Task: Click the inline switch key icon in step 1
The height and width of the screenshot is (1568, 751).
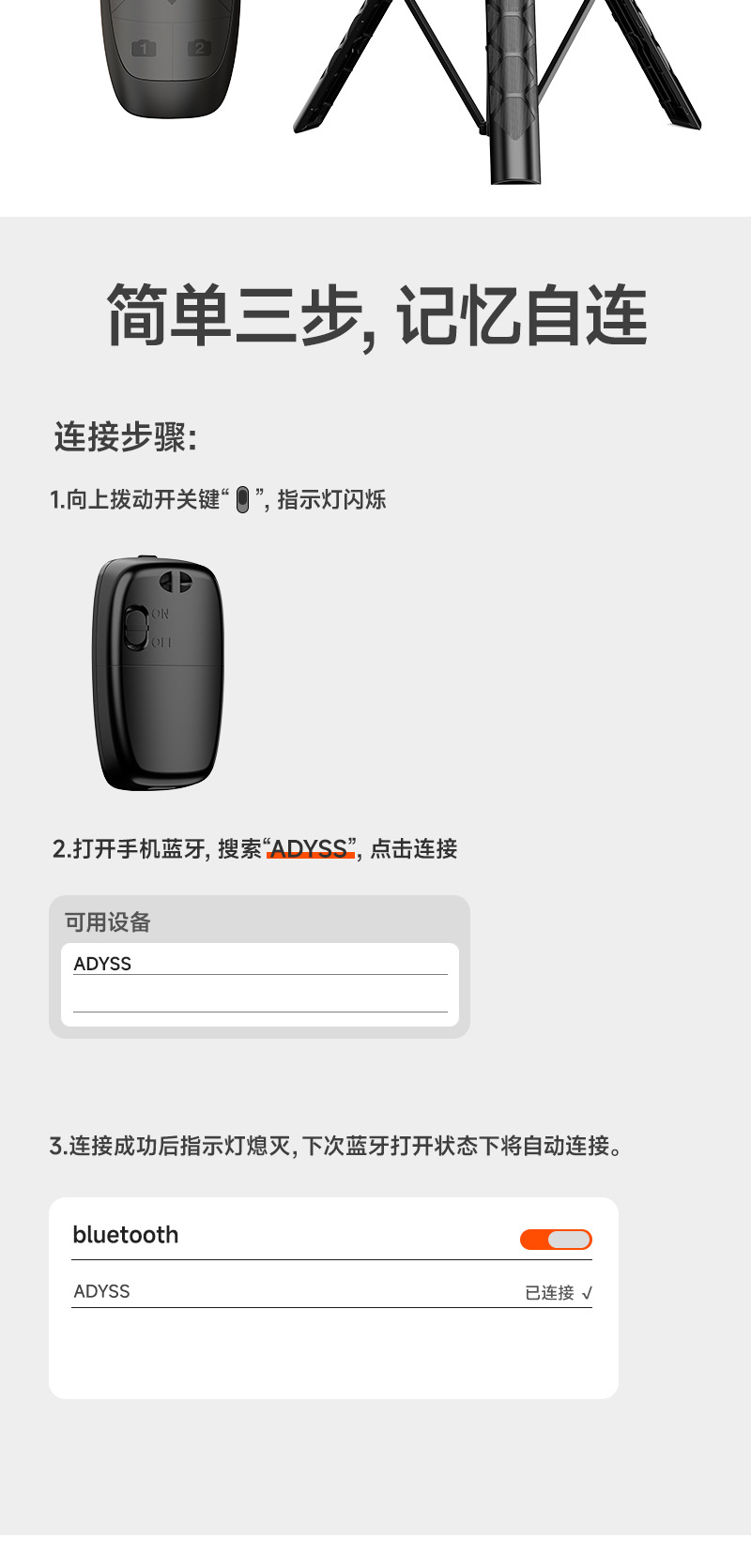Action: [242, 500]
